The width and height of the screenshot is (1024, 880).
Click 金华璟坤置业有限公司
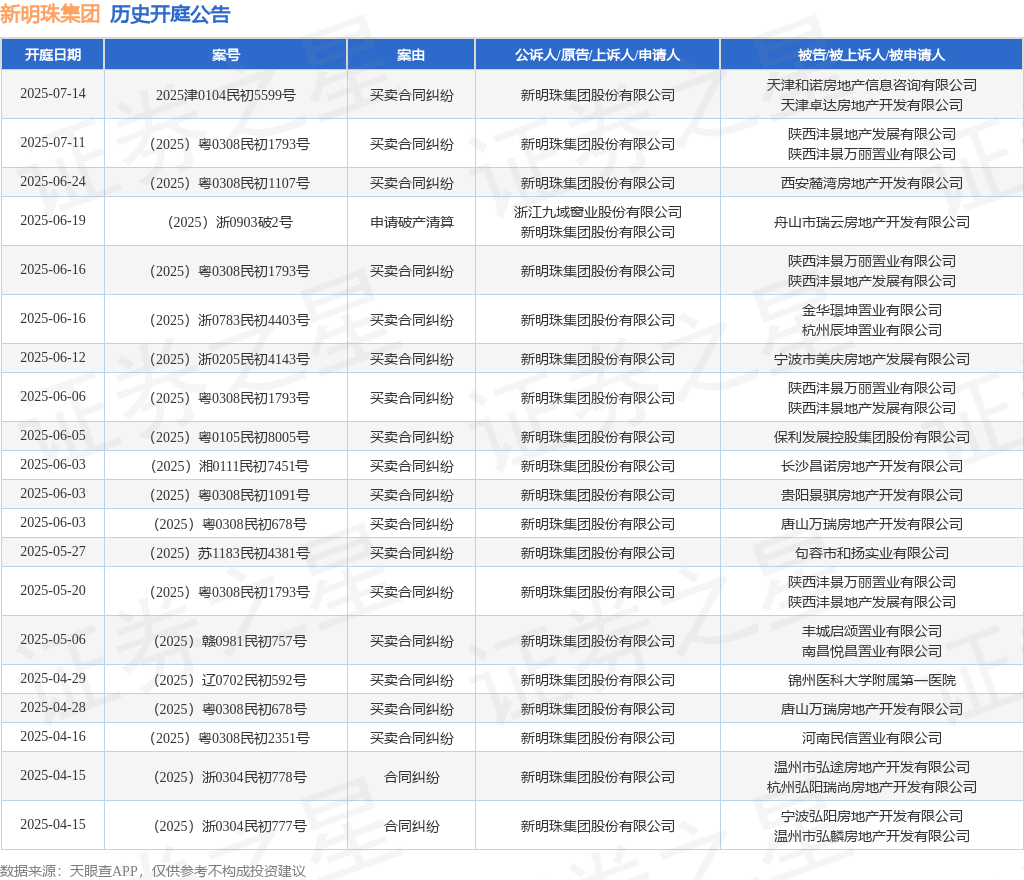pyautogui.click(x=872, y=310)
